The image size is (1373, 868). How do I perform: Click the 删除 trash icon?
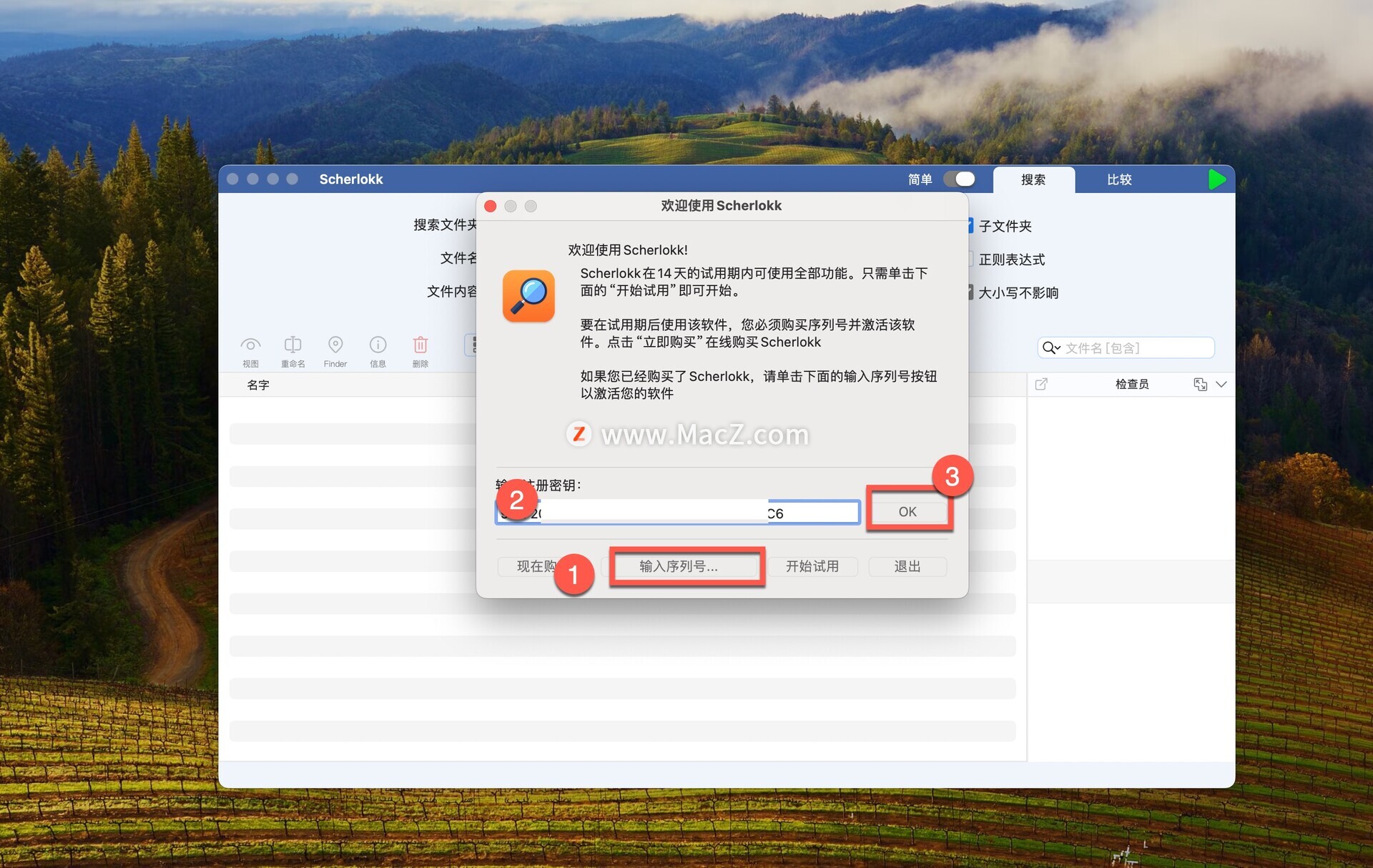[x=420, y=345]
